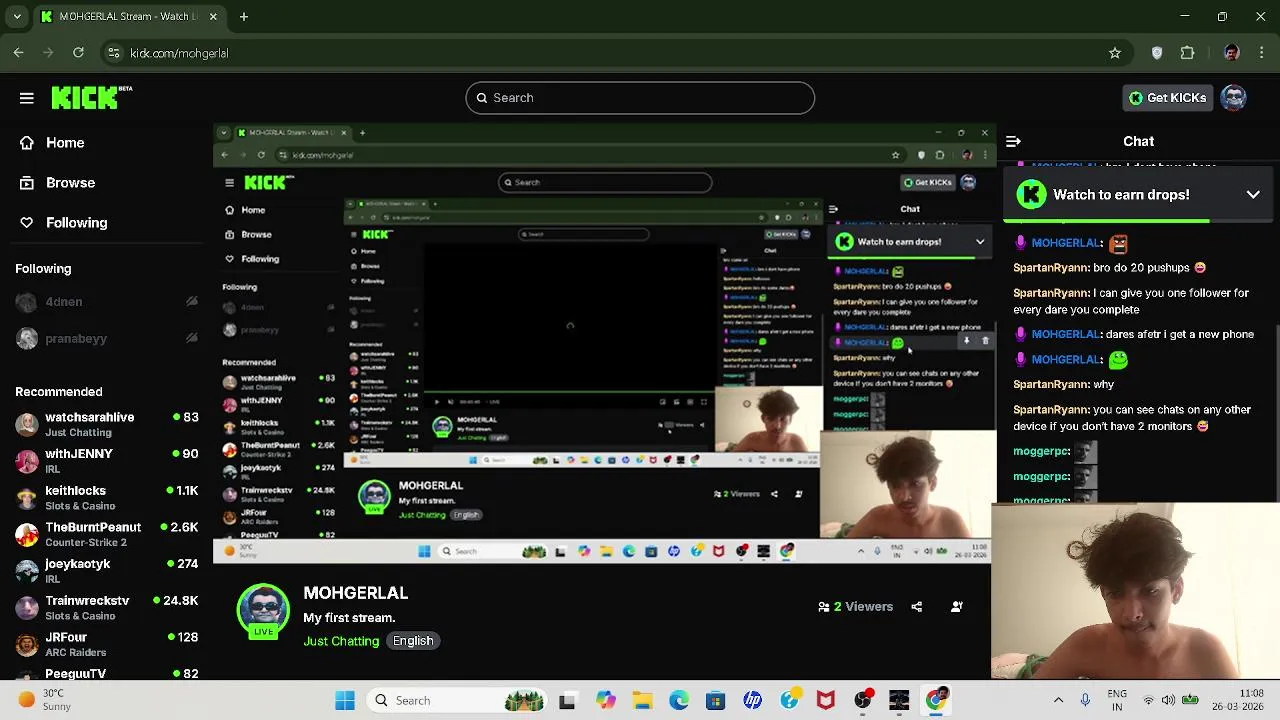Click SpartanRyann's username above the 'why' message
The image size is (1280, 720).
(1051, 385)
